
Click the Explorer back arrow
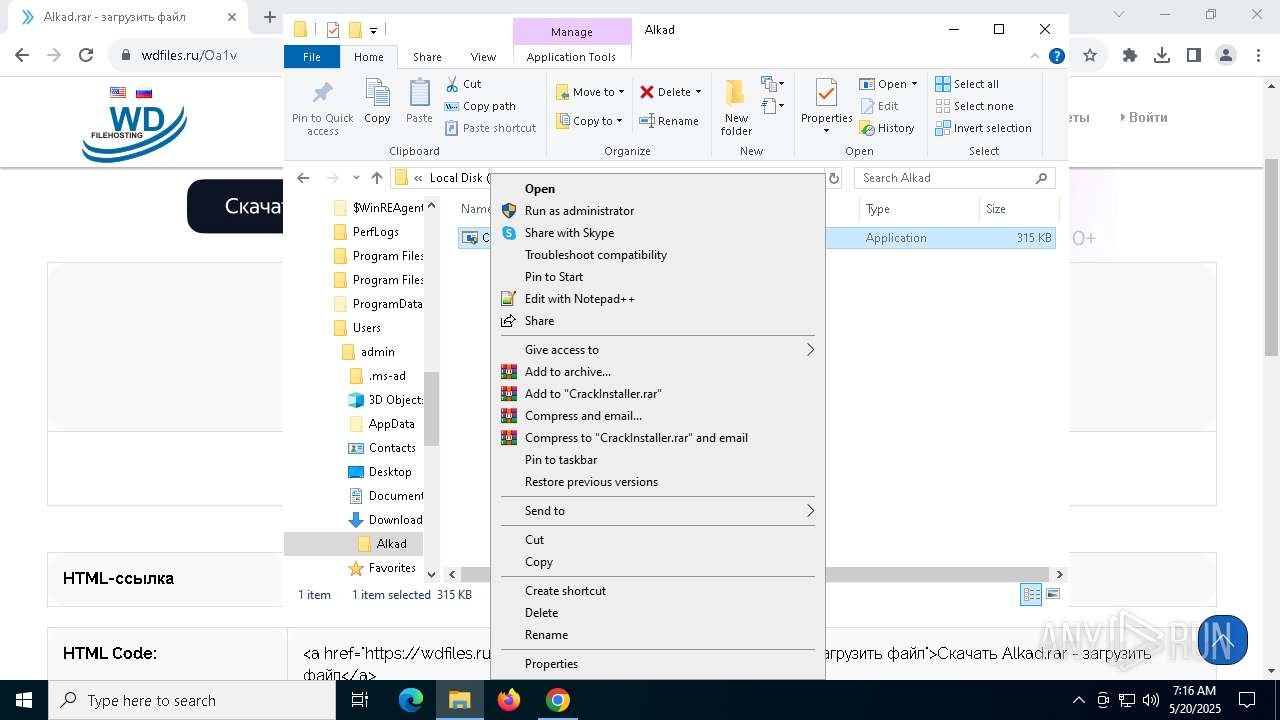click(303, 178)
